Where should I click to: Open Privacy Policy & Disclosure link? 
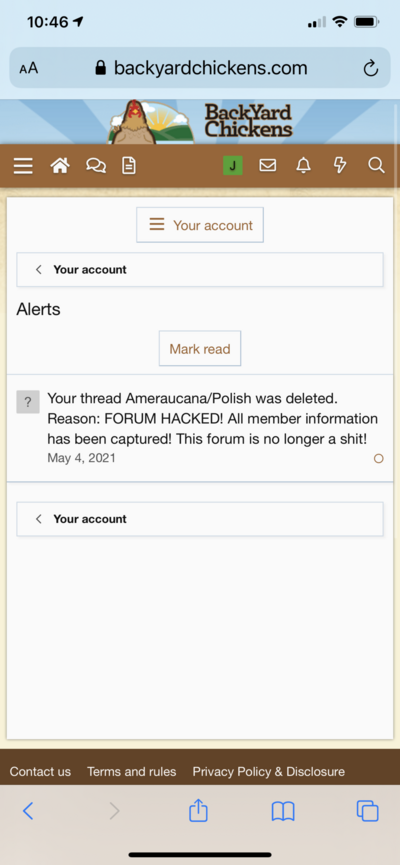pos(269,771)
